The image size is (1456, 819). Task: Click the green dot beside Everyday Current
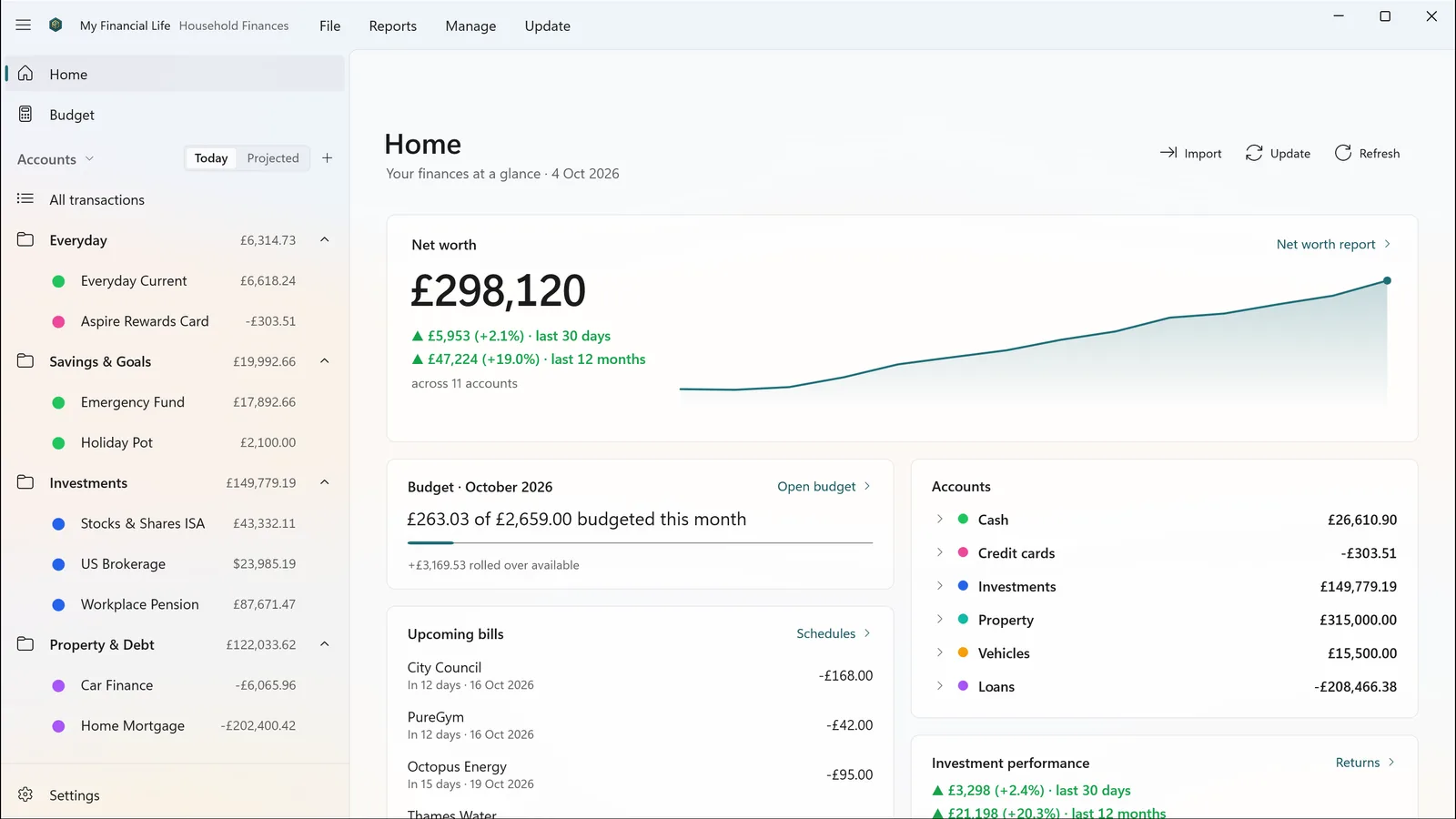tap(58, 281)
